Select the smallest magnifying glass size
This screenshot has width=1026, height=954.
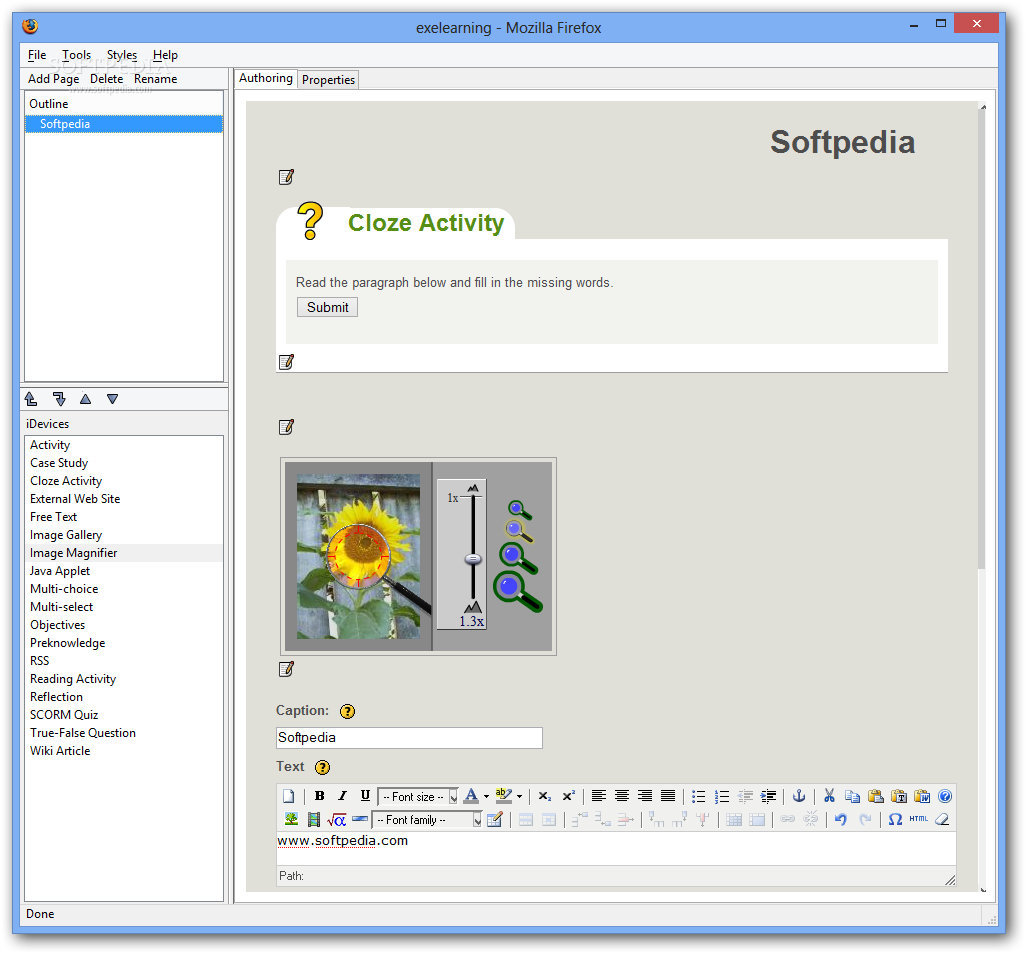coord(520,510)
